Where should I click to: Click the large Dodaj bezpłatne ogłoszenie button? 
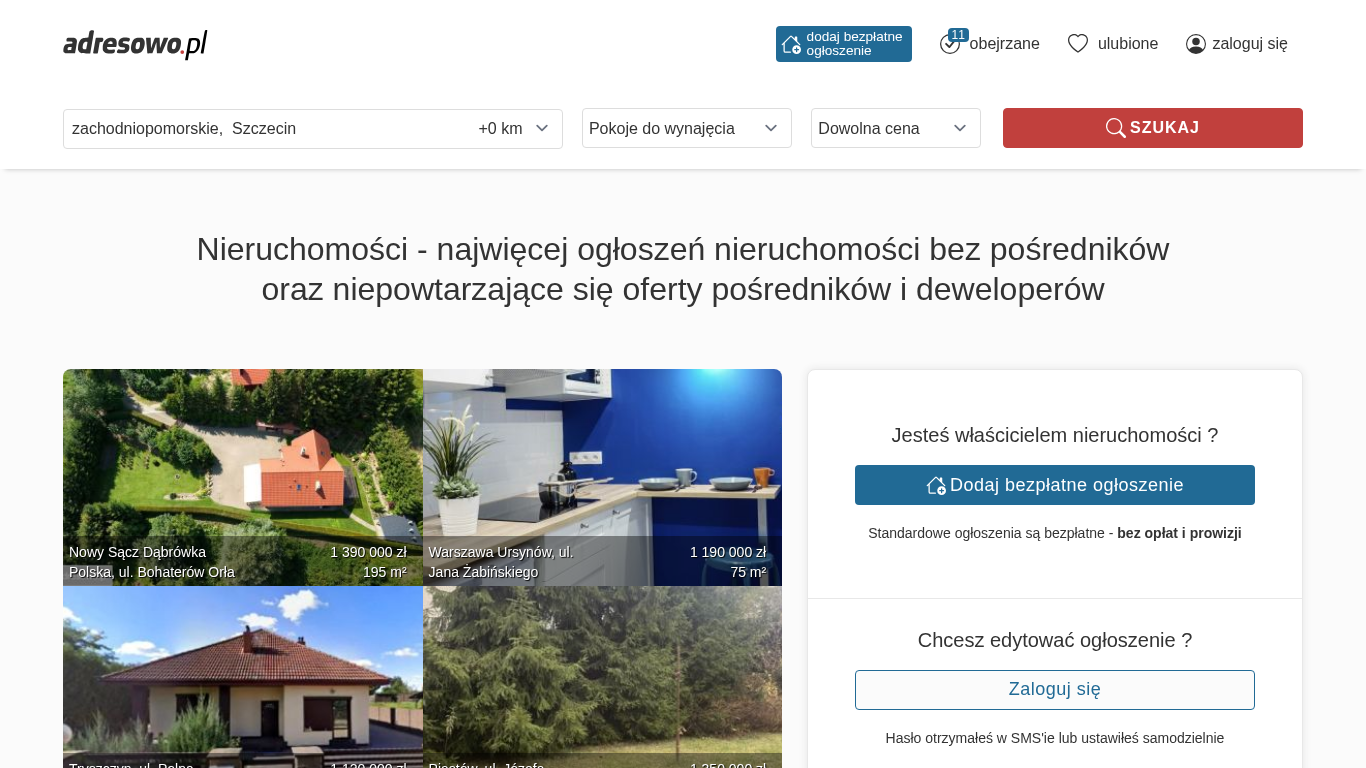[1055, 485]
